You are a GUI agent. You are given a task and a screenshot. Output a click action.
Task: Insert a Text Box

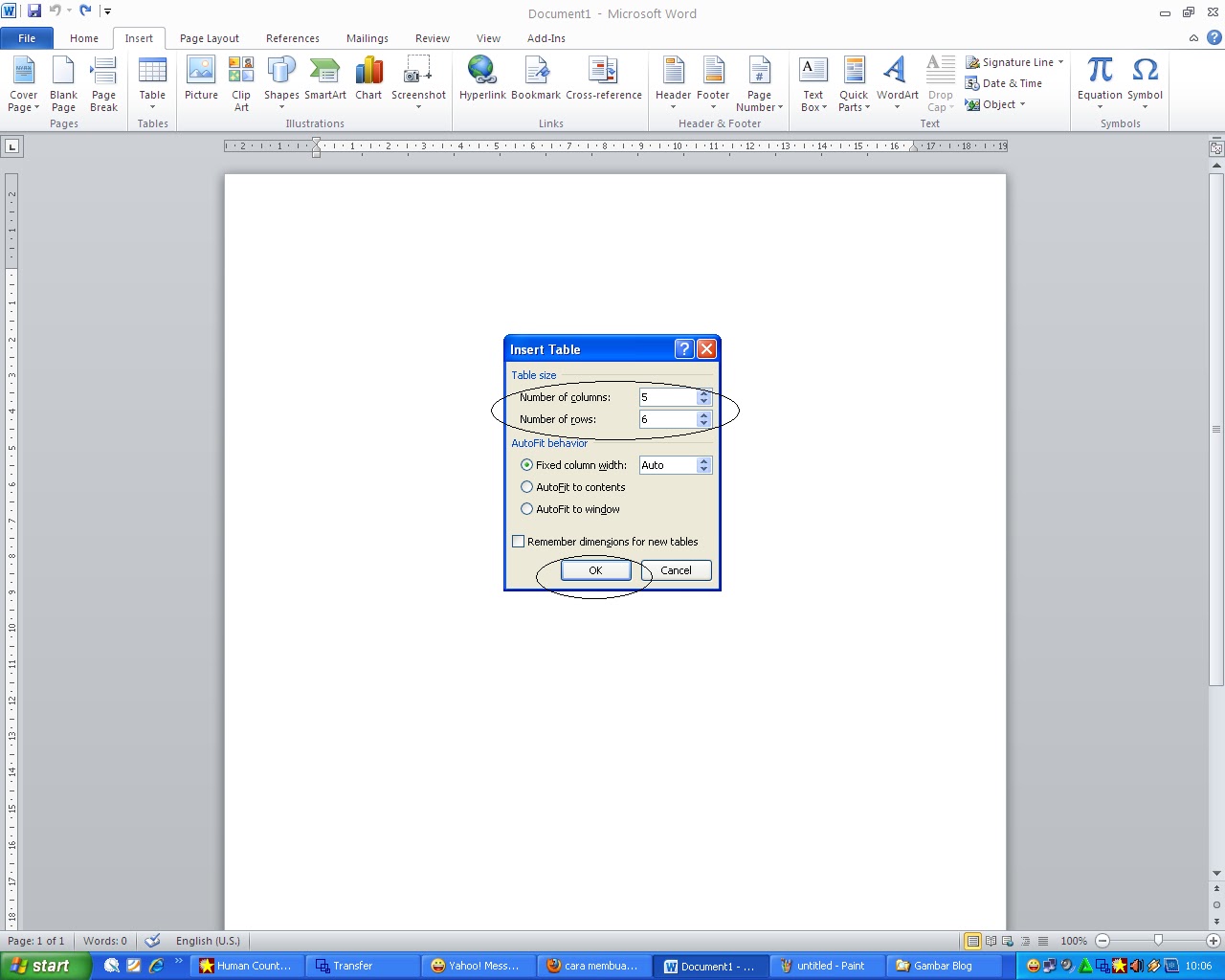coord(813,84)
